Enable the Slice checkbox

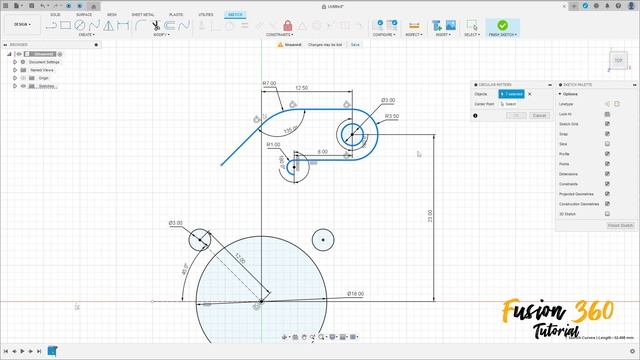[x=607, y=144]
